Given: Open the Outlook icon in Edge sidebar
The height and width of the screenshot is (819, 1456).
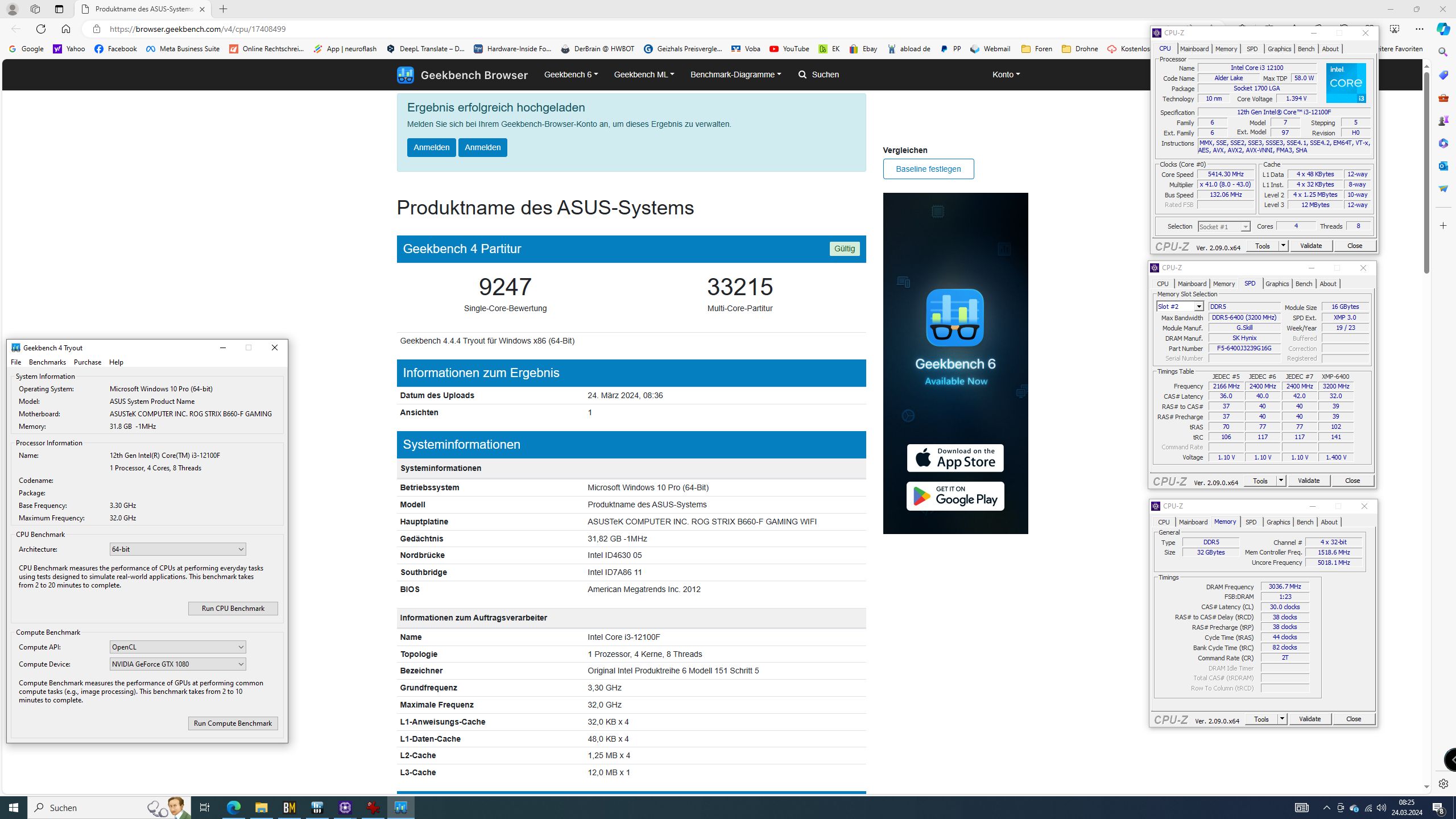Looking at the screenshot, I should click(1443, 166).
